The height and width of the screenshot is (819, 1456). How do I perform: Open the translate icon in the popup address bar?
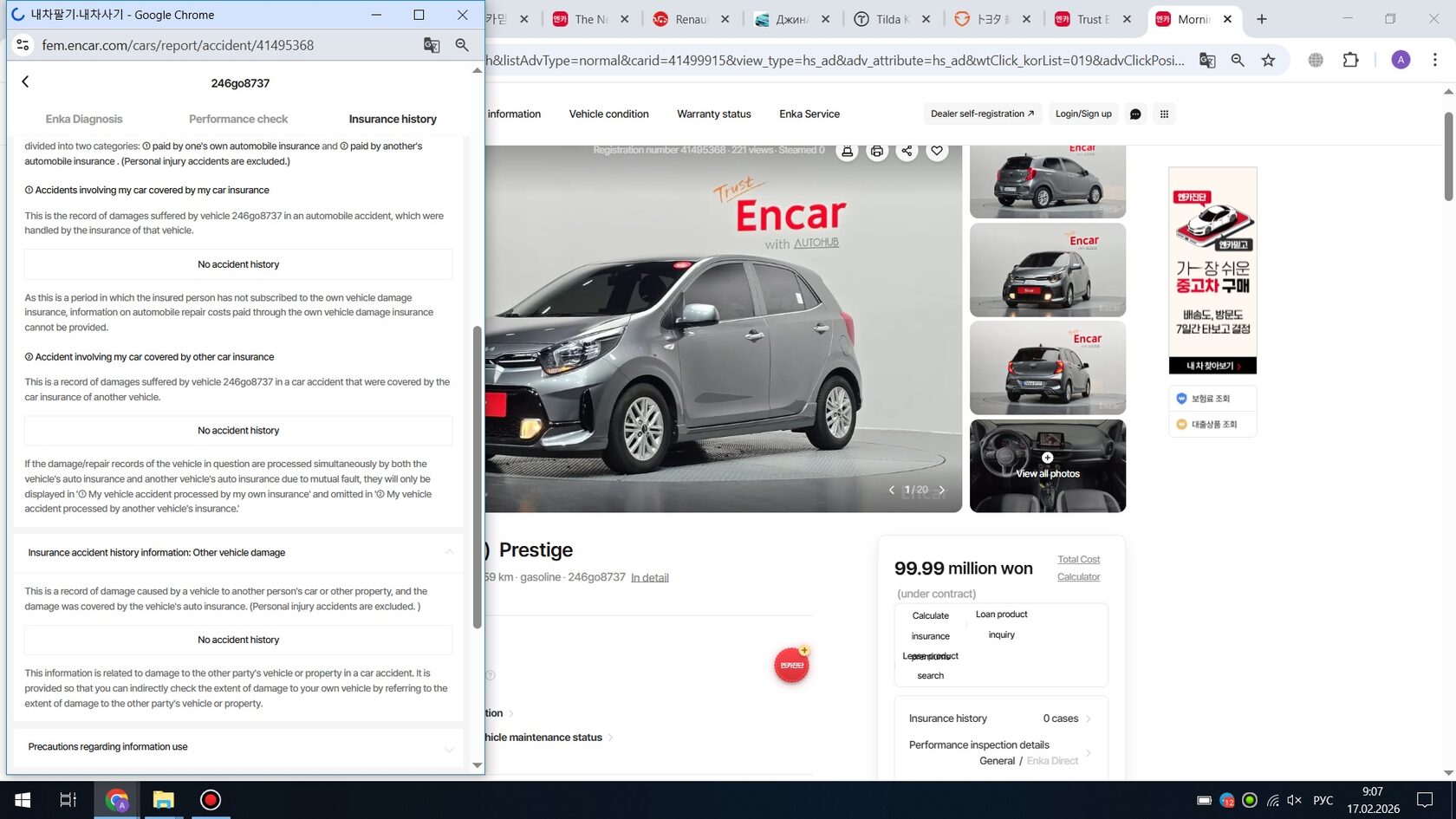point(432,45)
